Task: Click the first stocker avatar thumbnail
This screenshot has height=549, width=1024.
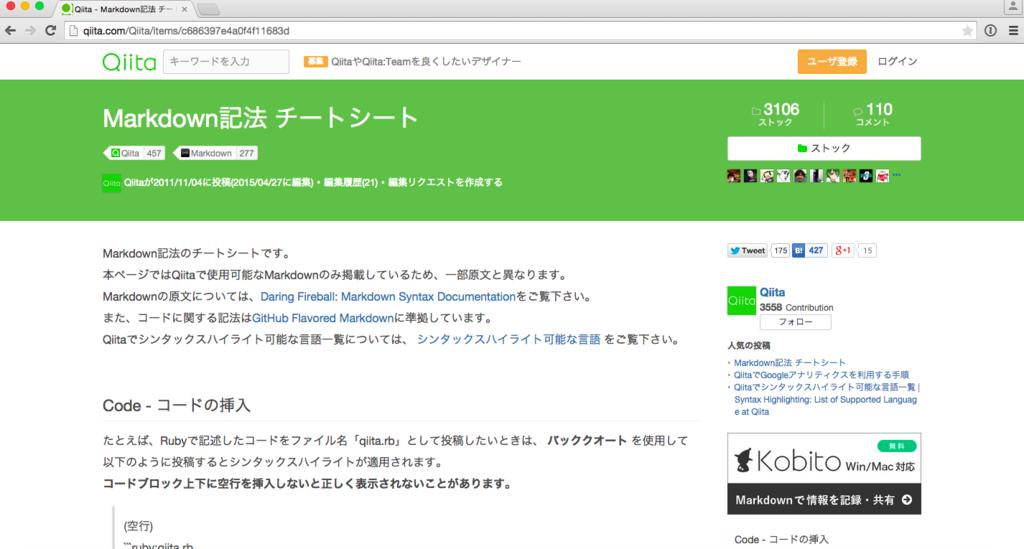Action: pyautogui.click(x=734, y=176)
